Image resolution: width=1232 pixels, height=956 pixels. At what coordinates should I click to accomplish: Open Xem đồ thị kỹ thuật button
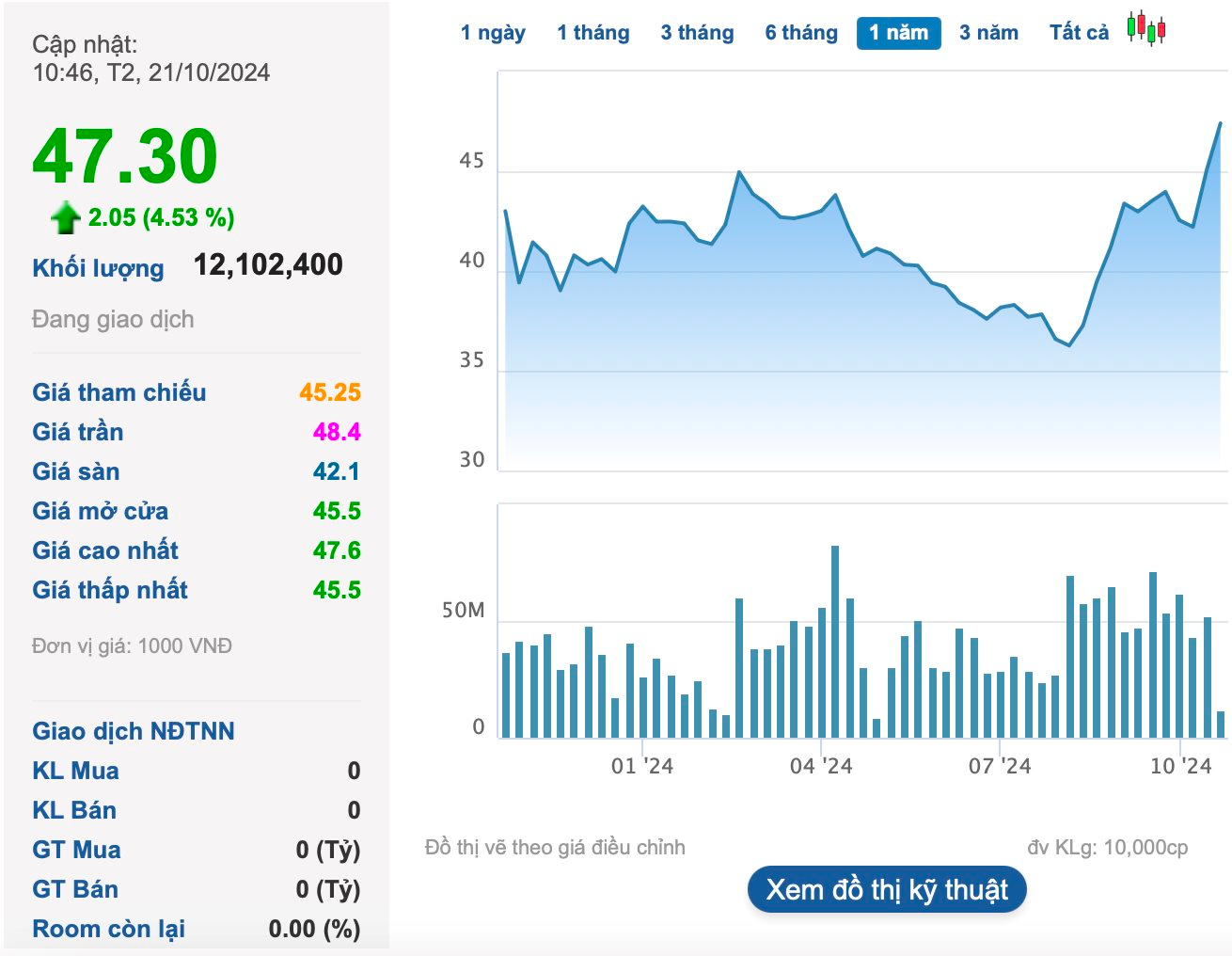[x=887, y=889]
